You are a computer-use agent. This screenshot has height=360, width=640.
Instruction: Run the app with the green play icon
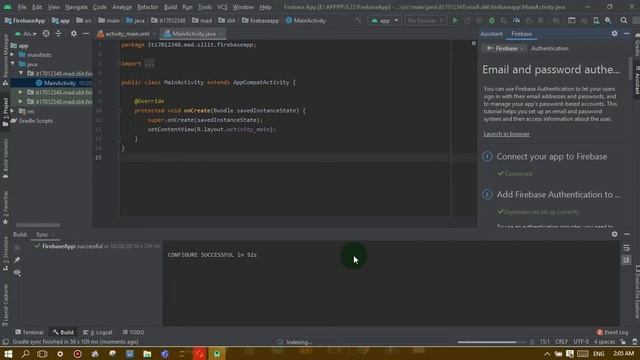[455, 20]
